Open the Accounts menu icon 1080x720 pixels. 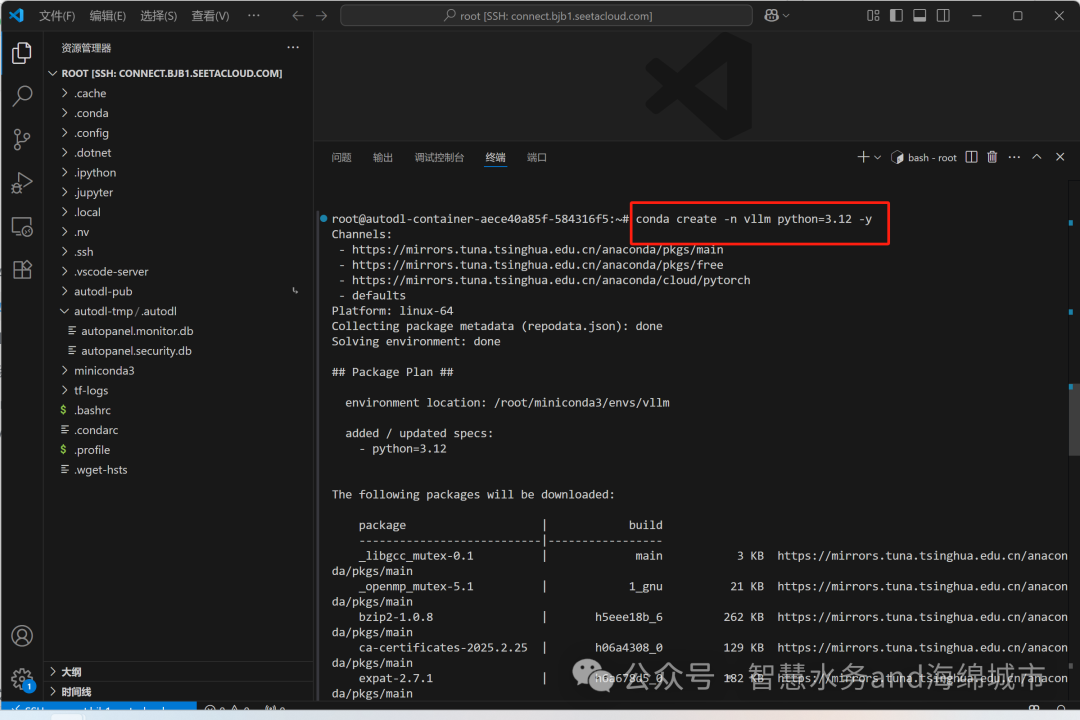22,635
